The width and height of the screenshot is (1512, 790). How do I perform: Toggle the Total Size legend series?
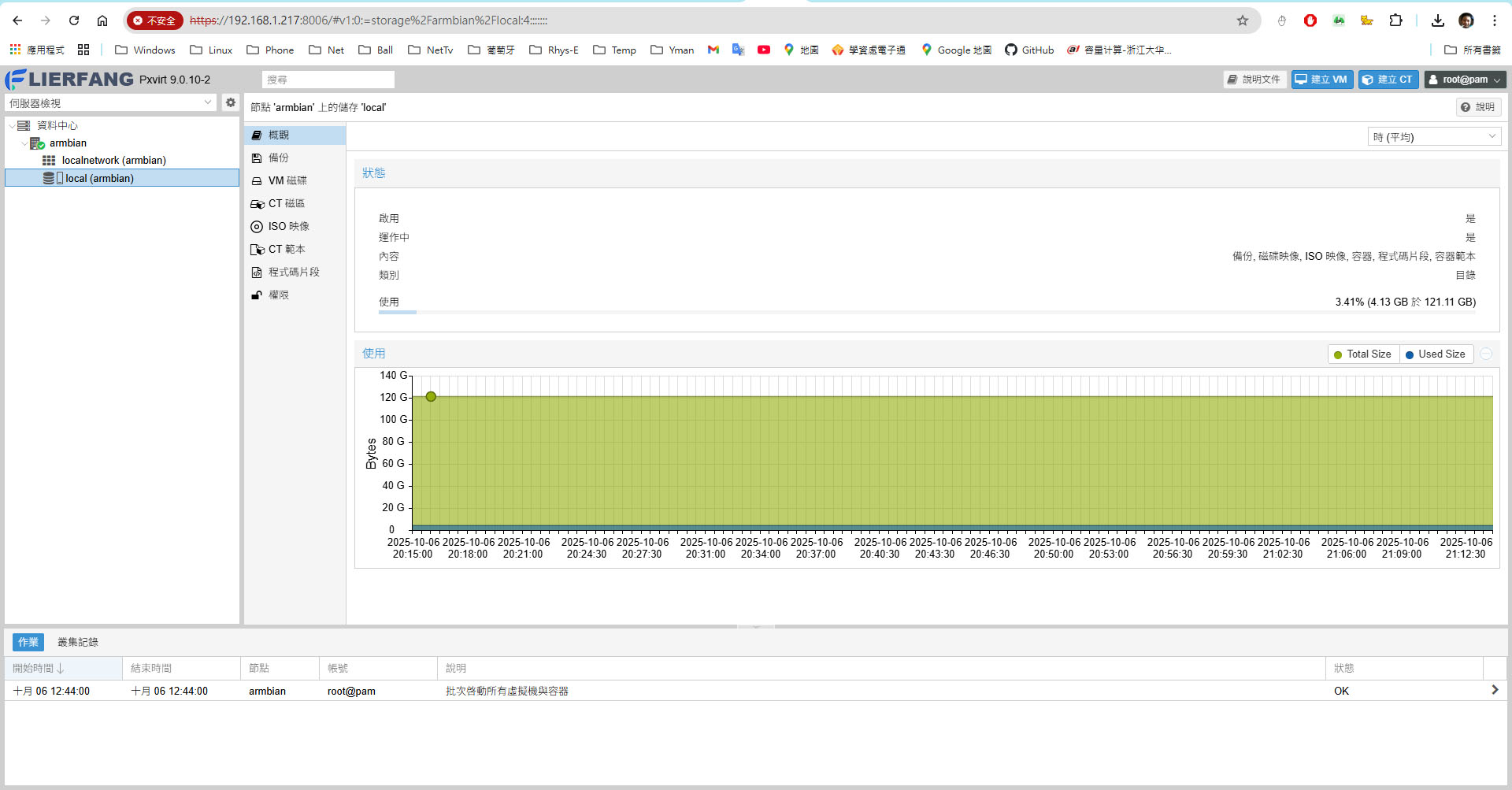(x=1362, y=354)
